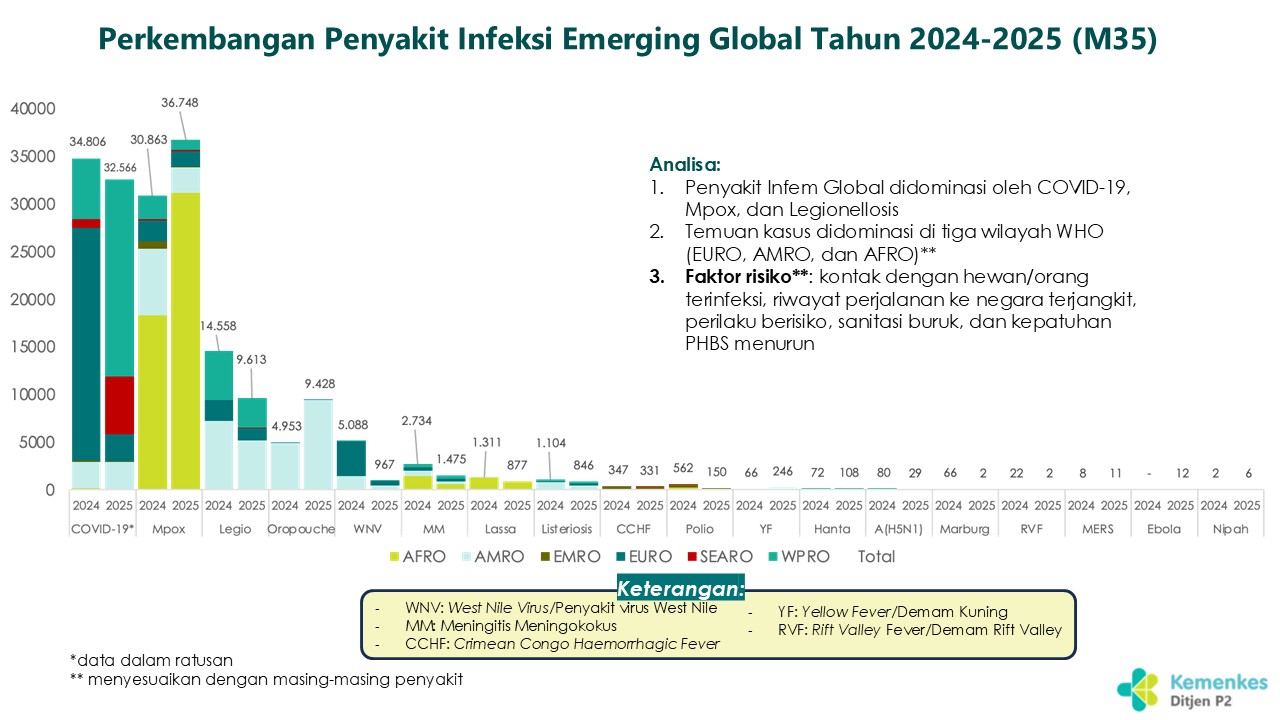
Task: Click the Keterangan heading label
Action: tap(680, 587)
